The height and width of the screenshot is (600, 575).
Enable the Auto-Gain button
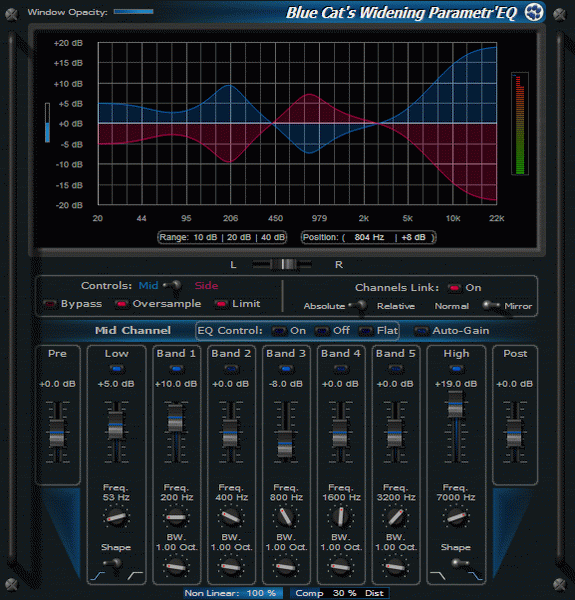click(422, 331)
